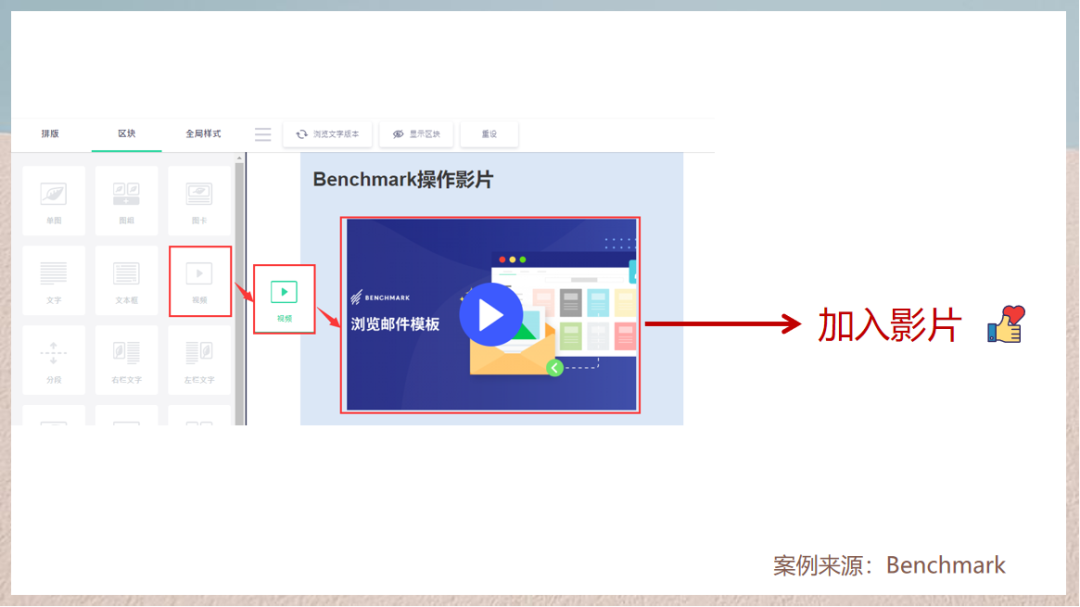Select the 图组 image group block
The height and width of the screenshot is (607, 1080).
126,200
